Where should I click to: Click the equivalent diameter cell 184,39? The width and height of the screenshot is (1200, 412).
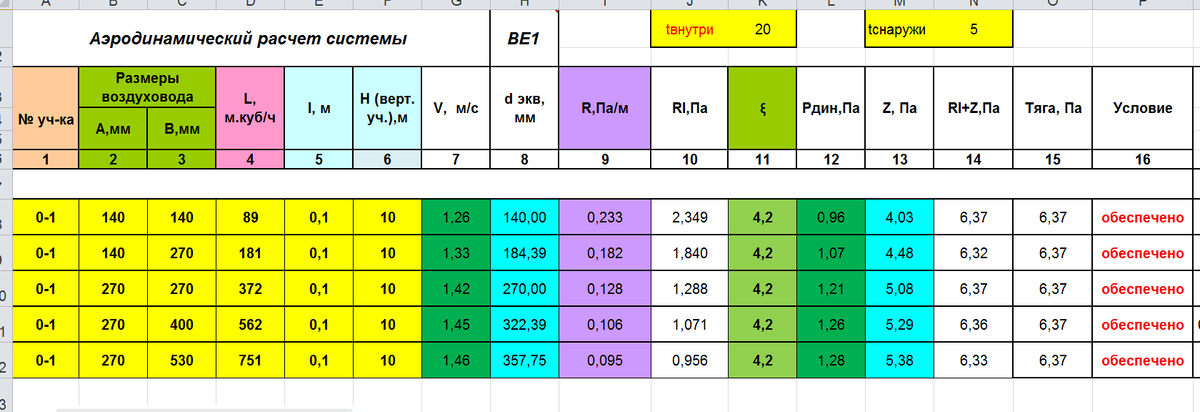(525, 252)
